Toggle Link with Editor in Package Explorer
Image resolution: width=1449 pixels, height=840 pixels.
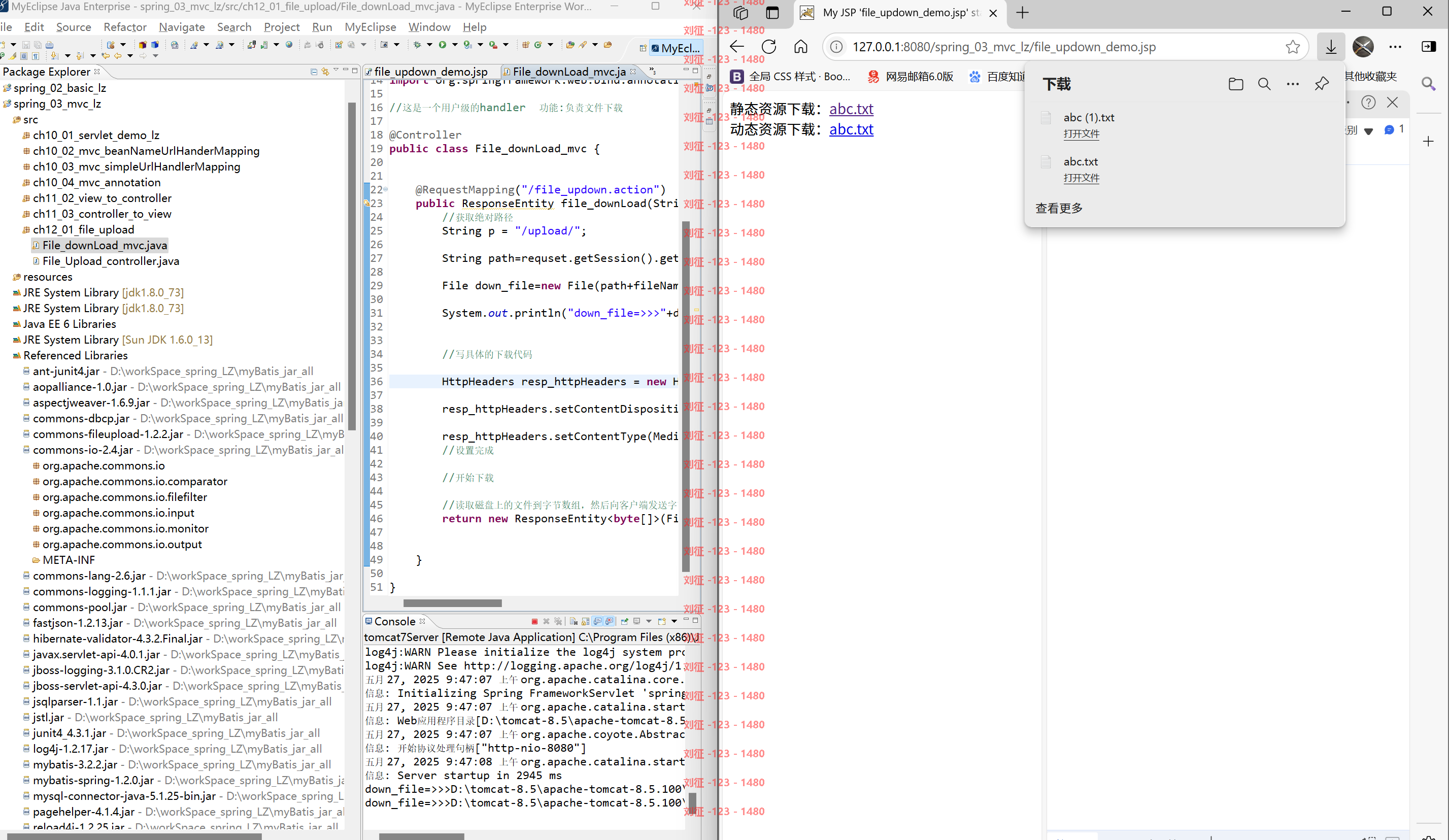[325, 72]
